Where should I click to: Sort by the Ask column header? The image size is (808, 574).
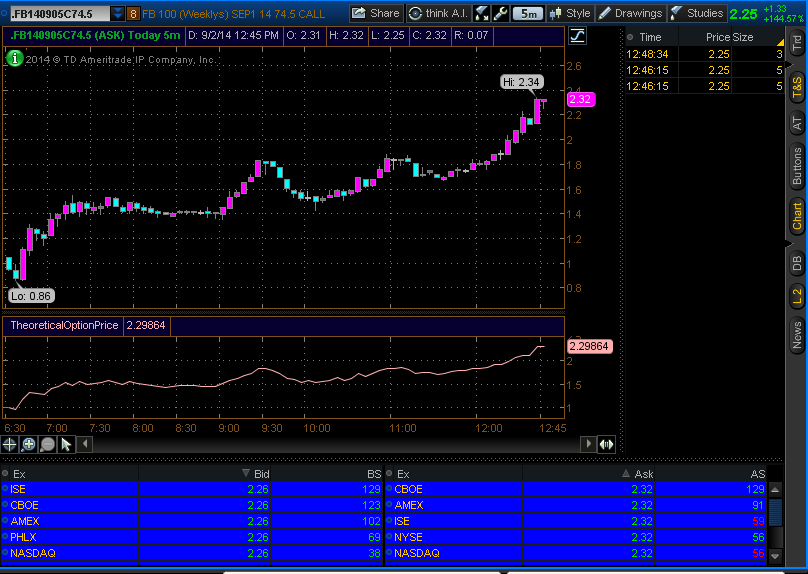(644, 474)
